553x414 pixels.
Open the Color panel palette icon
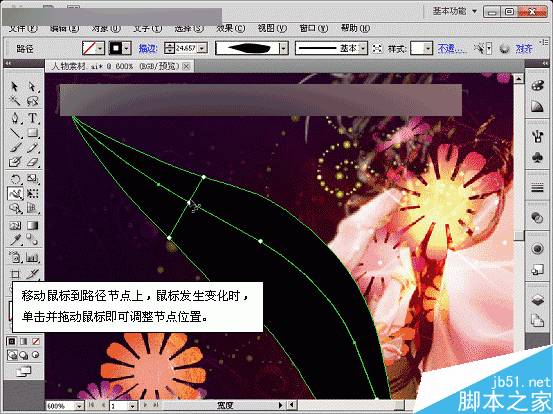(x=537, y=86)
